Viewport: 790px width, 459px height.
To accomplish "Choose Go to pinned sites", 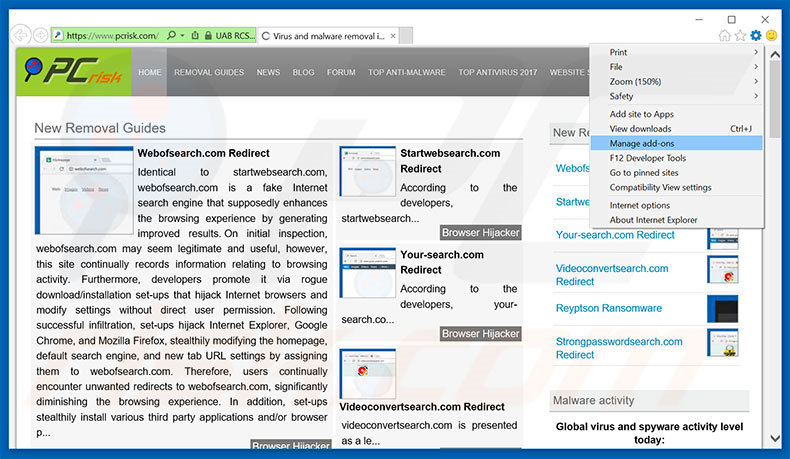I will pos(677,172).
